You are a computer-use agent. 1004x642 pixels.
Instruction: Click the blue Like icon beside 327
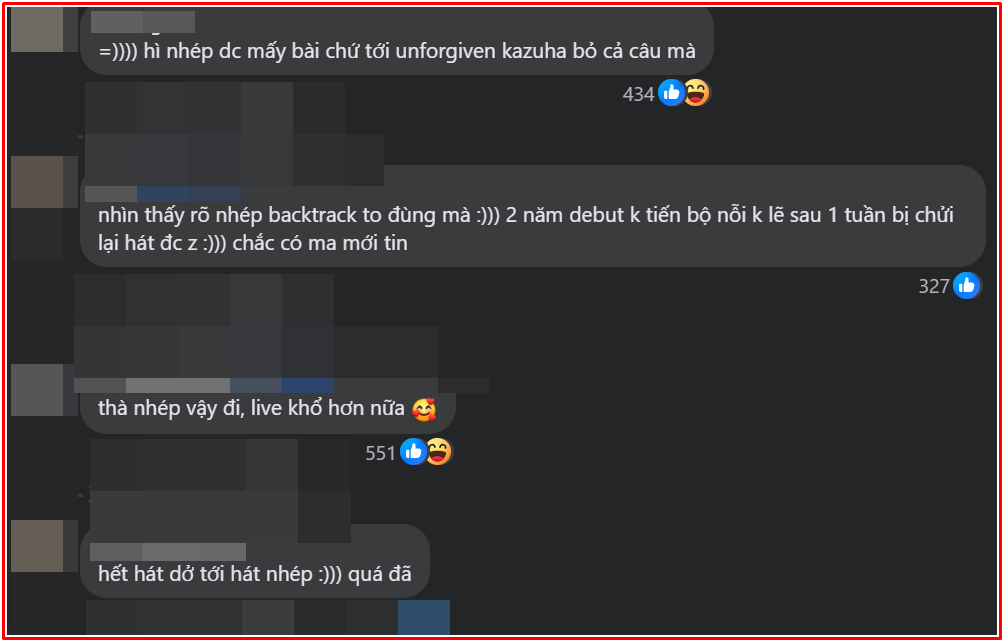click(x=966, y=285)
